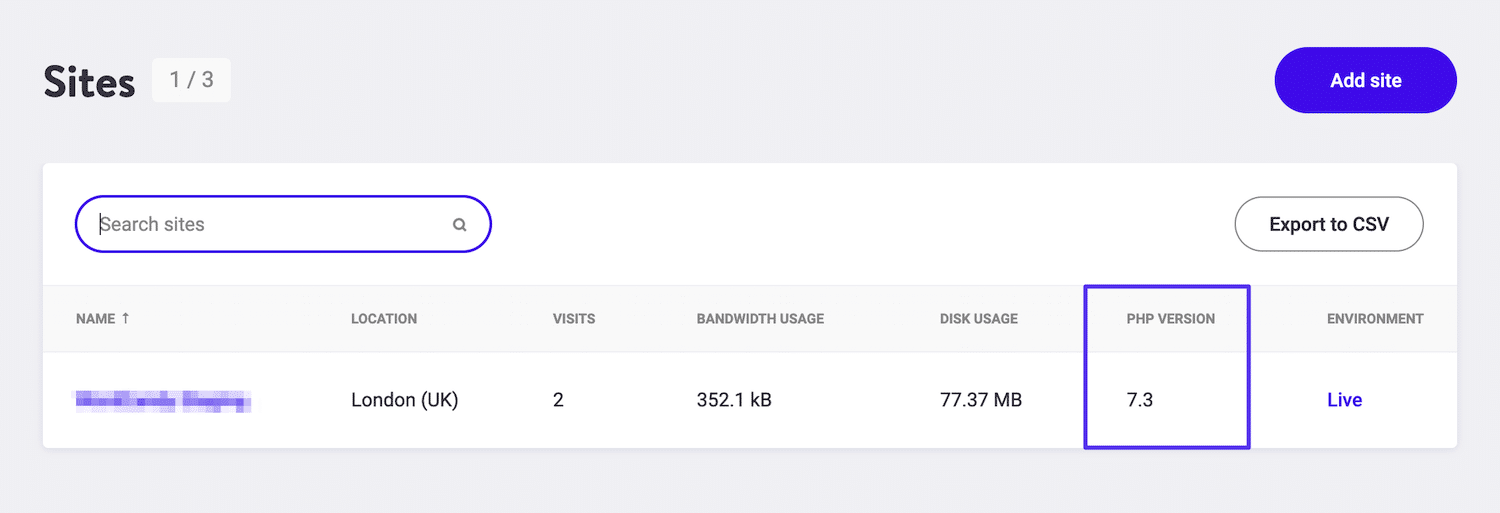Click the visits count of 2

click(558, 400)
